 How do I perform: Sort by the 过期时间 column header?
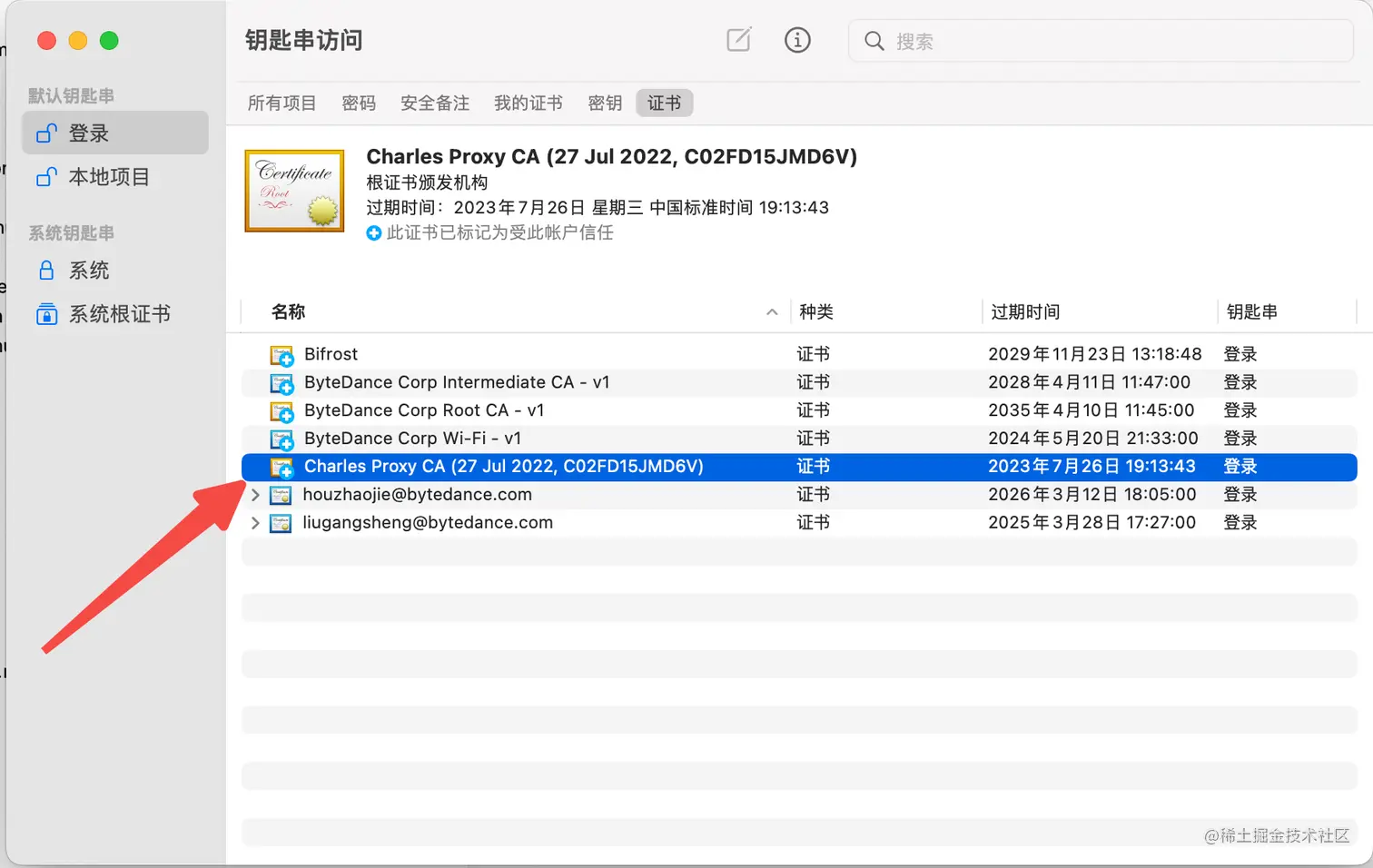pyautogui.click(x=1025, y=311)
